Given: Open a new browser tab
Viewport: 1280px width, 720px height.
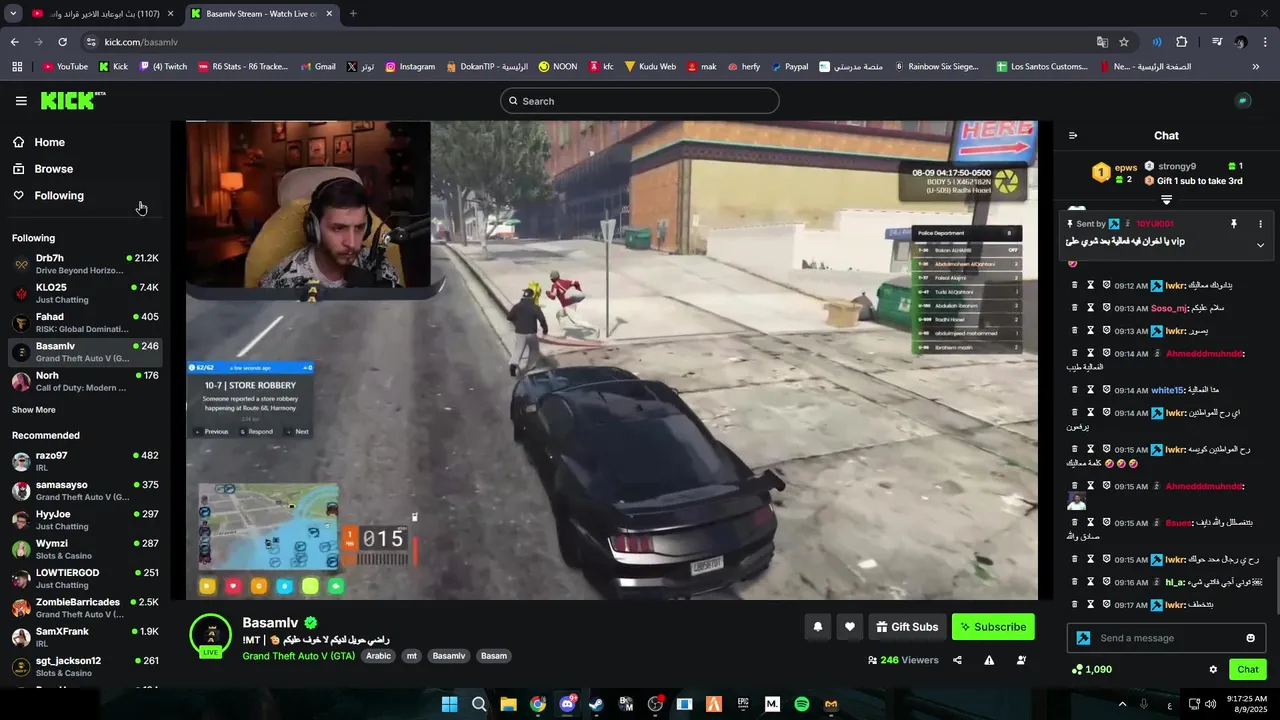Looking at the screenshot, I should click(x=353, y=14).
